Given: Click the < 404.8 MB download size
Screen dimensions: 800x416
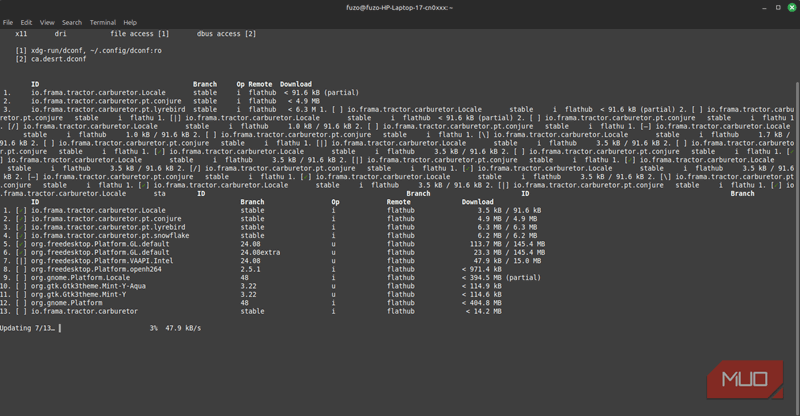Looking at the screenshot, I should point(482,303).
